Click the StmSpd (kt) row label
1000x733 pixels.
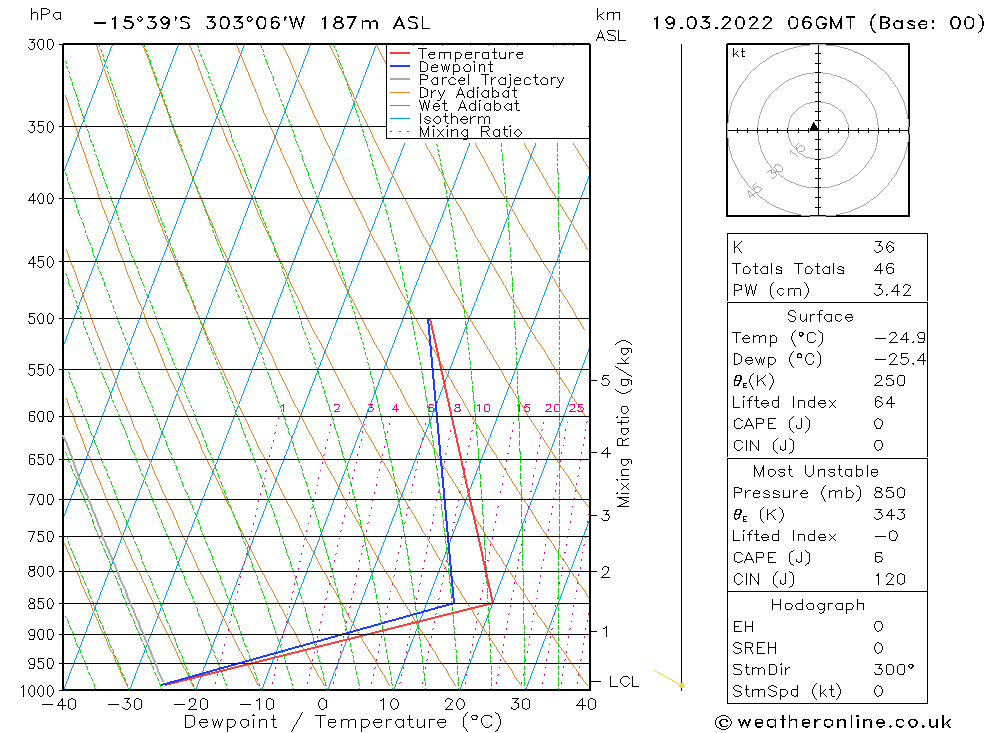[x=787, y=692]
